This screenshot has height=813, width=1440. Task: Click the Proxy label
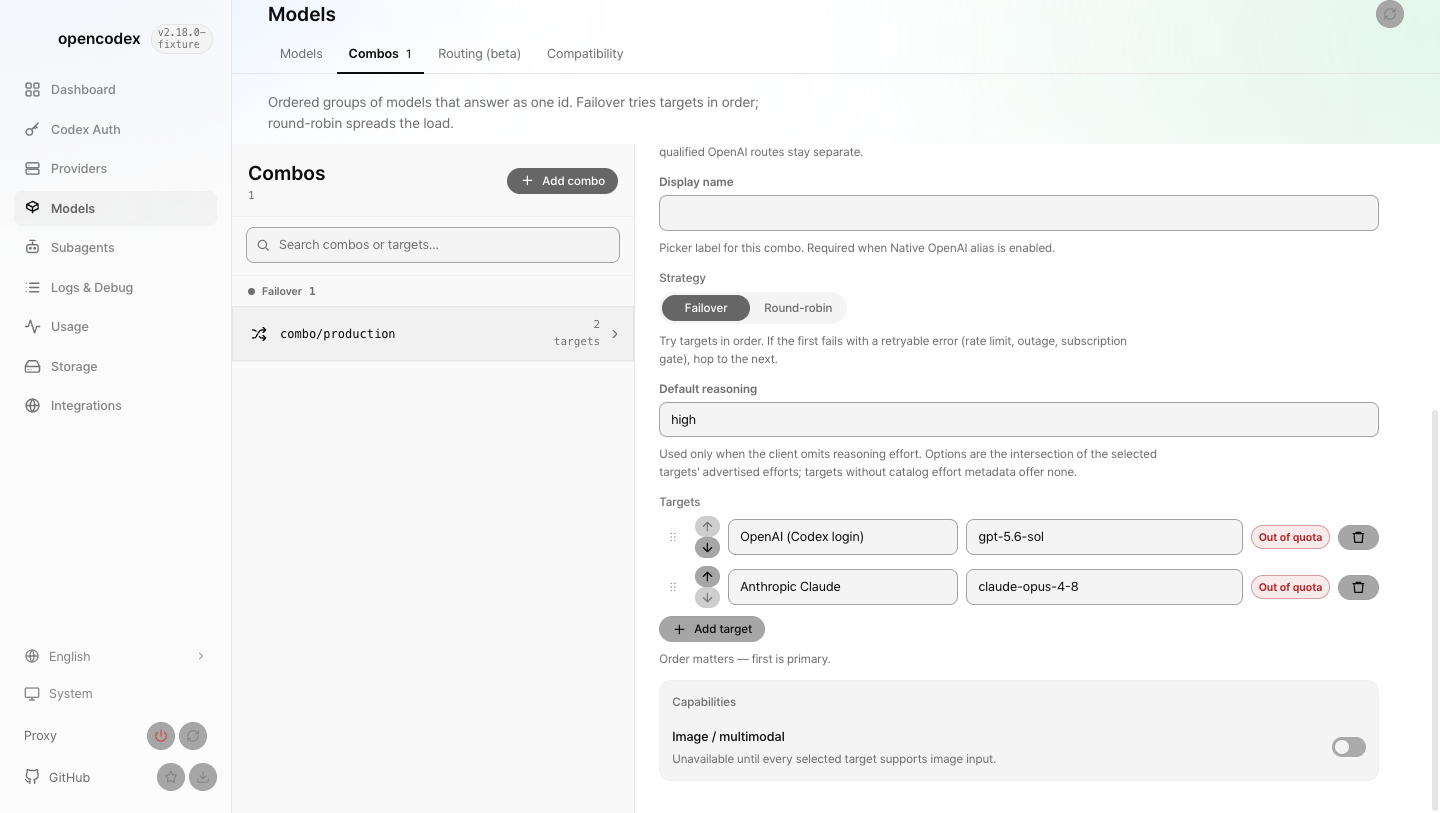click(40, 736)
